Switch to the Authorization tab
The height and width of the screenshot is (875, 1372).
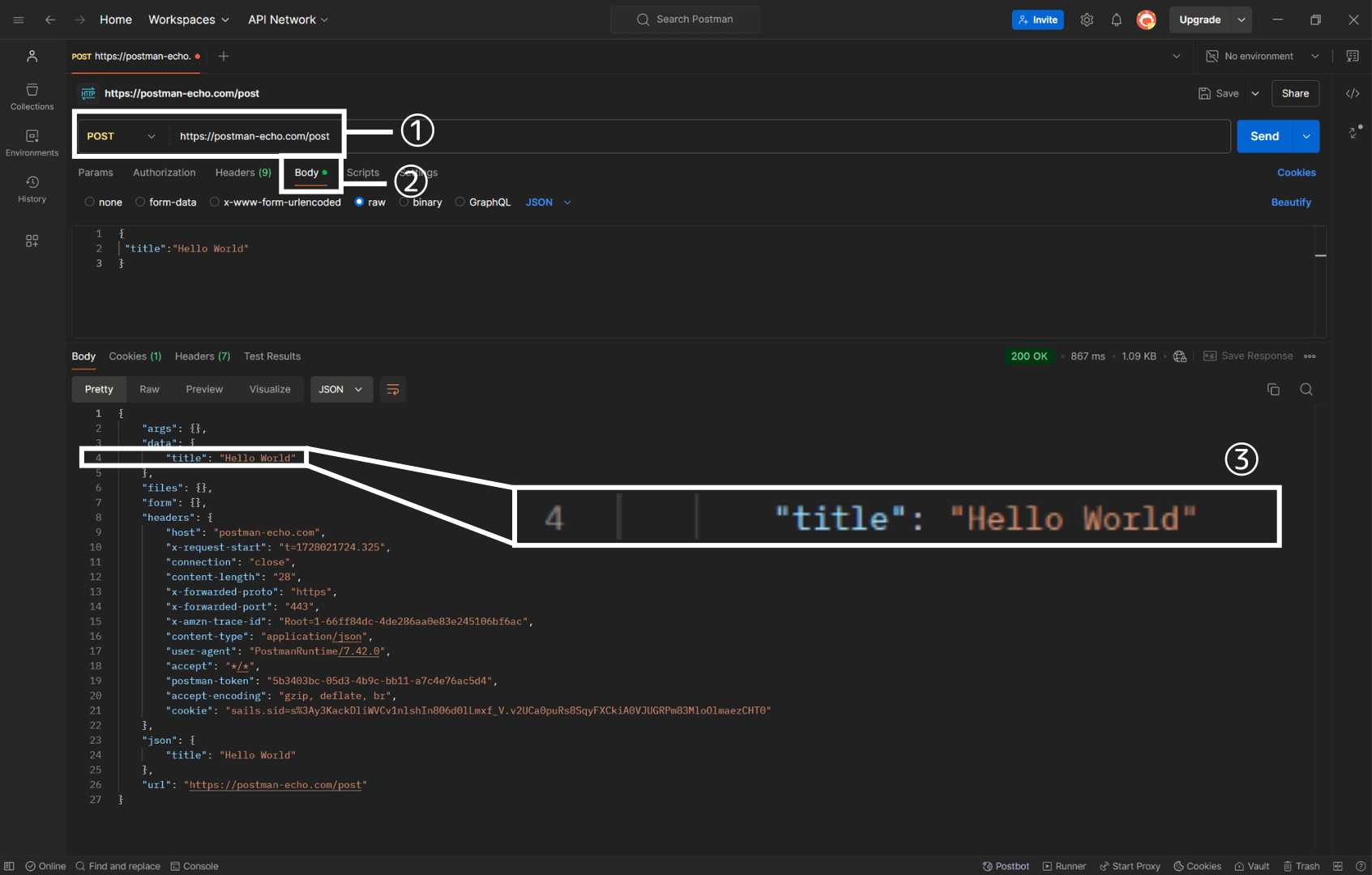click(165, 173)
